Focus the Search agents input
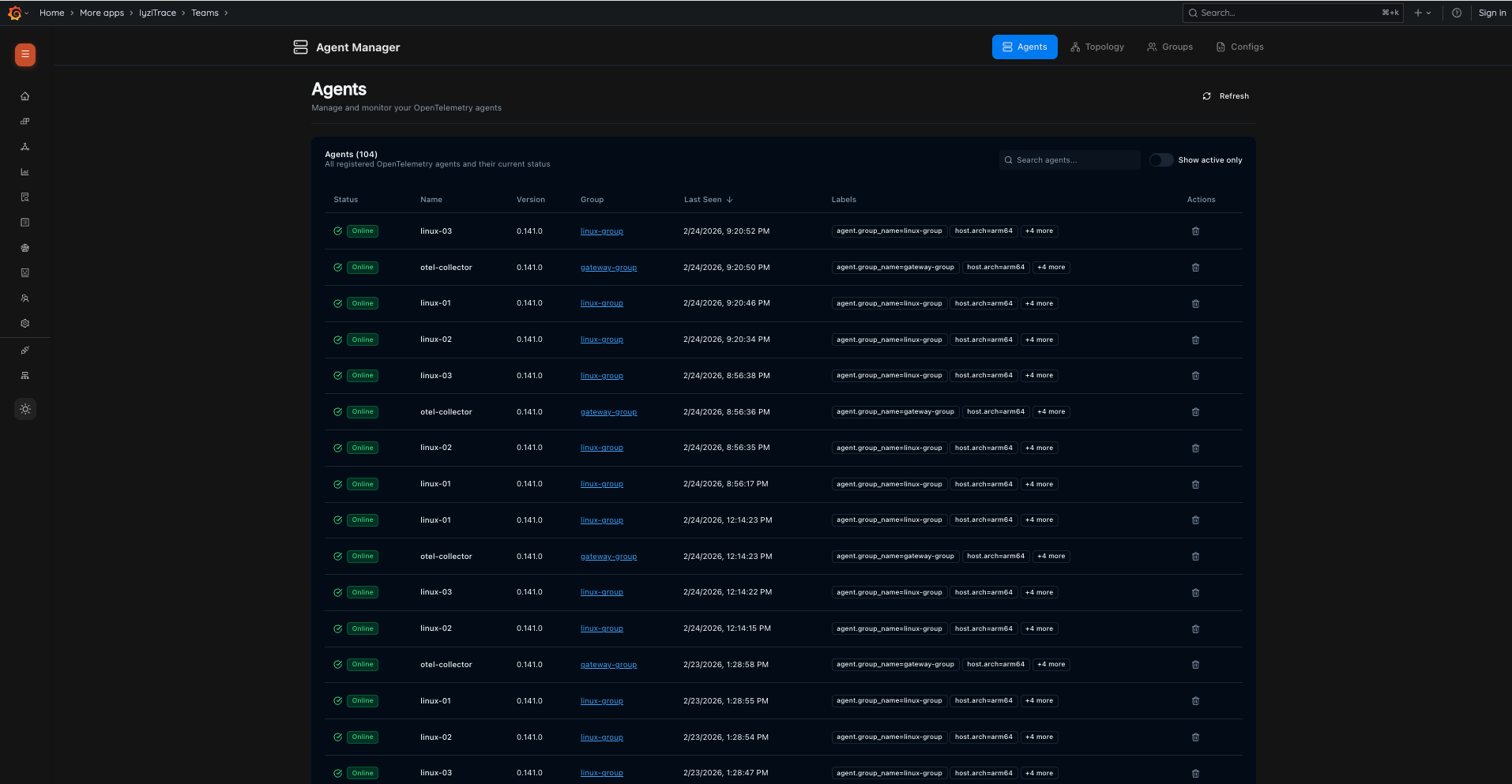The width and height of the screenshot is (1512, 784). tap(1070, 160)
